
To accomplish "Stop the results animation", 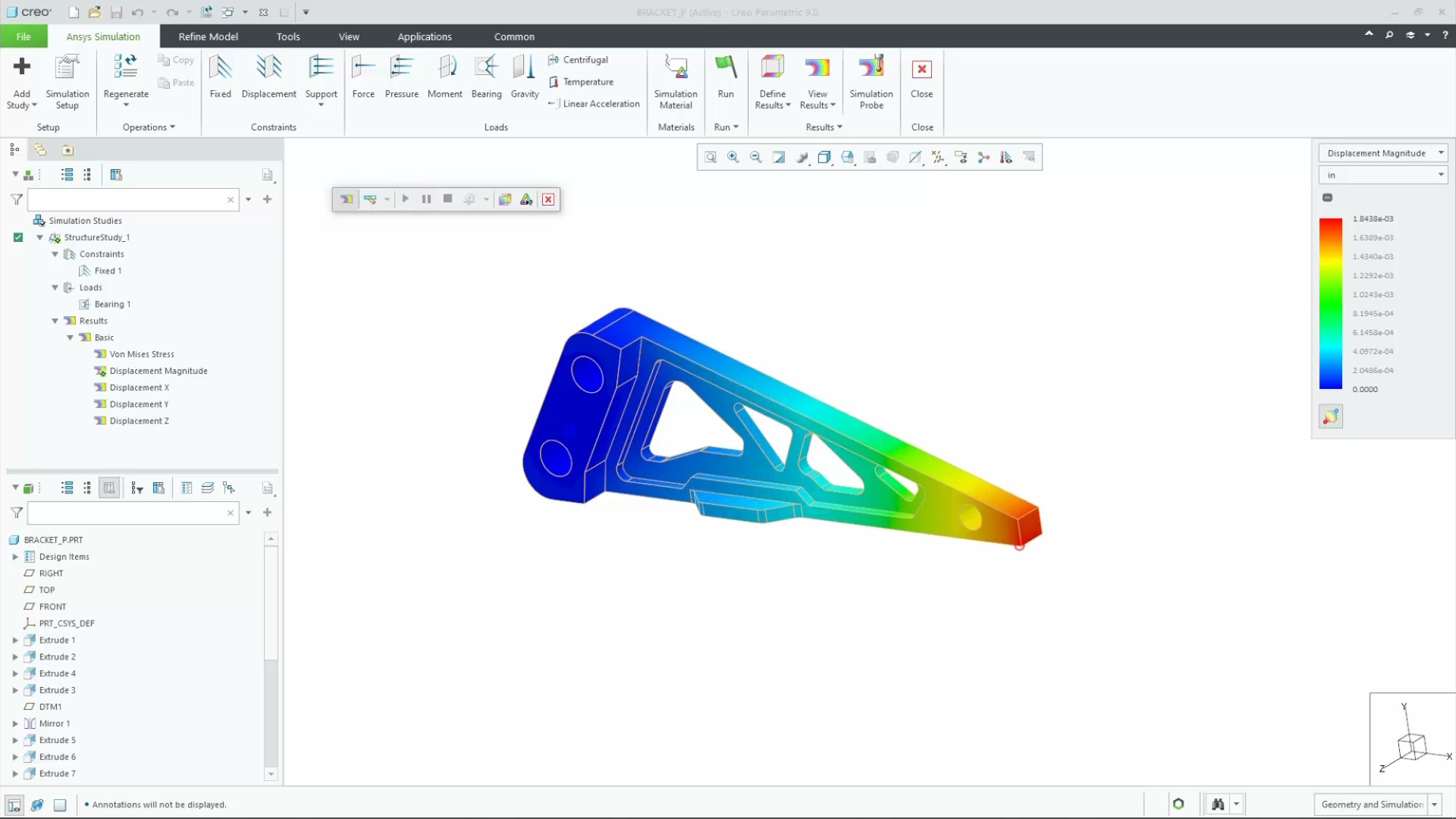I will click(447, 199).
